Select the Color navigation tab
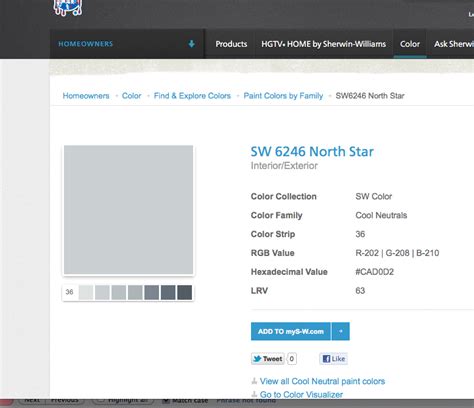 pos(410,44)
